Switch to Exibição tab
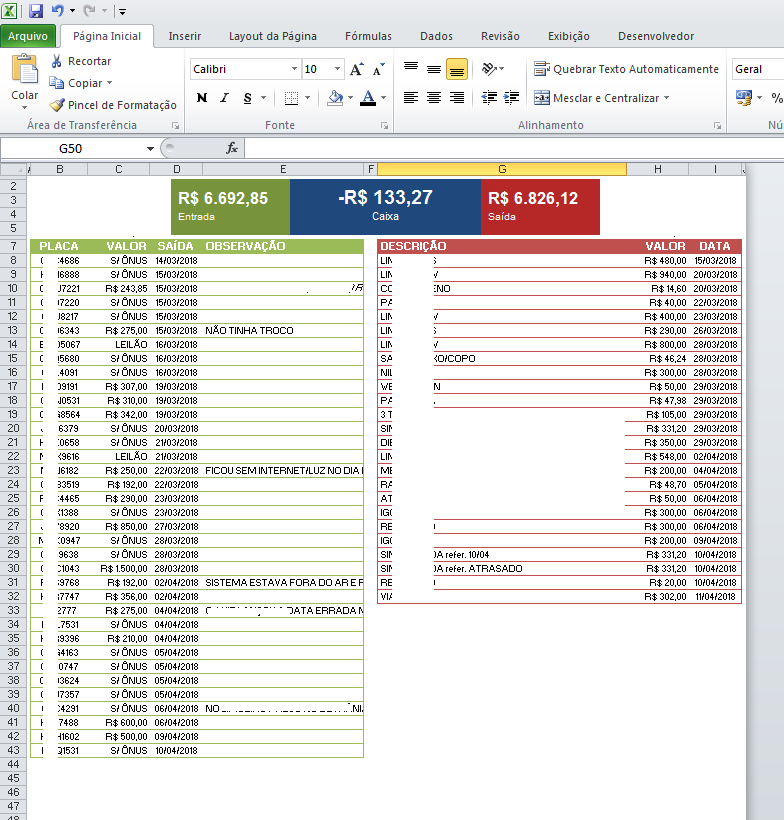 click(x=569, y=36)
